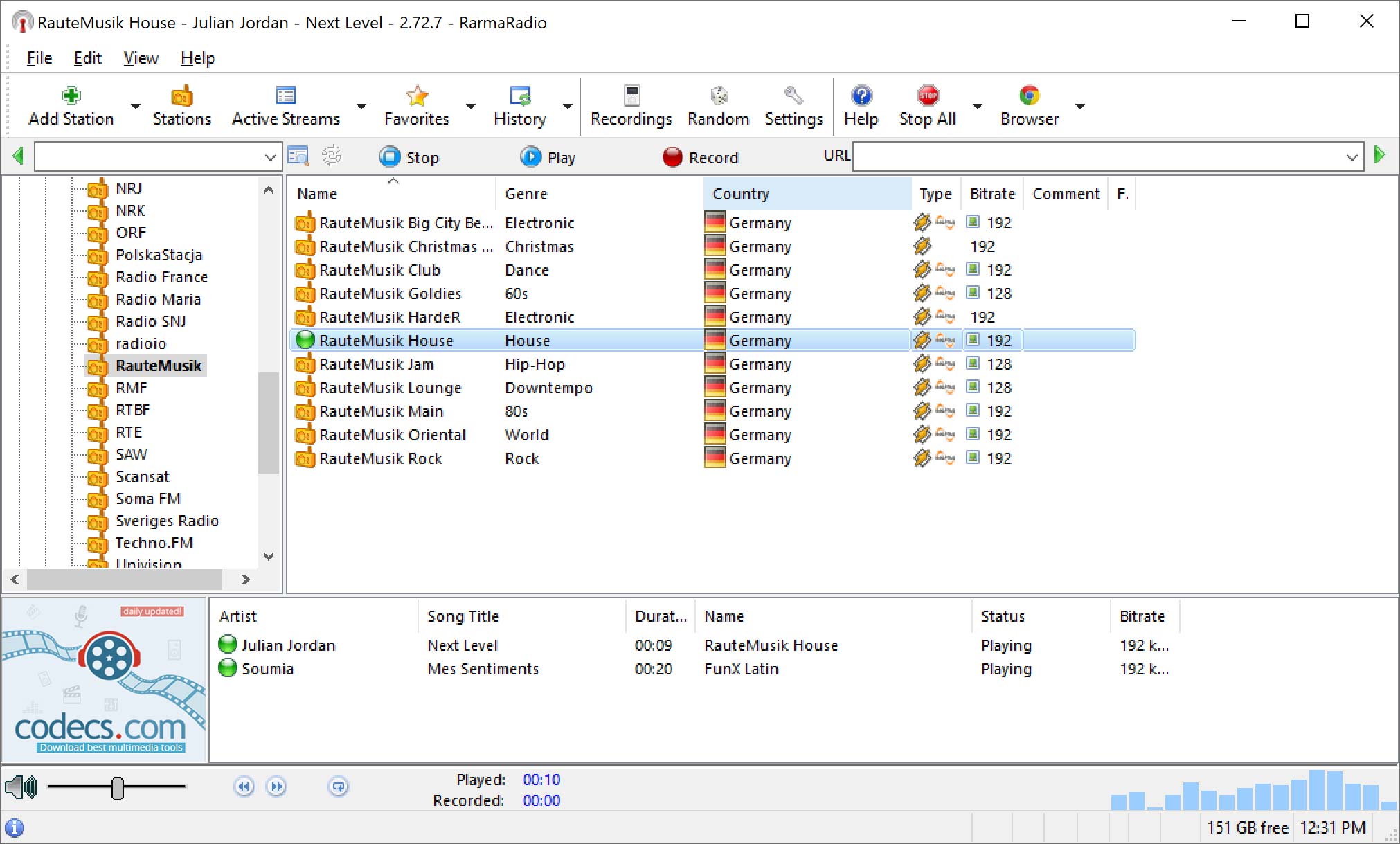Click the green go arrow beside URL
The height and width of the screenshot is (844, 1400).
(x=1379, y=154)
